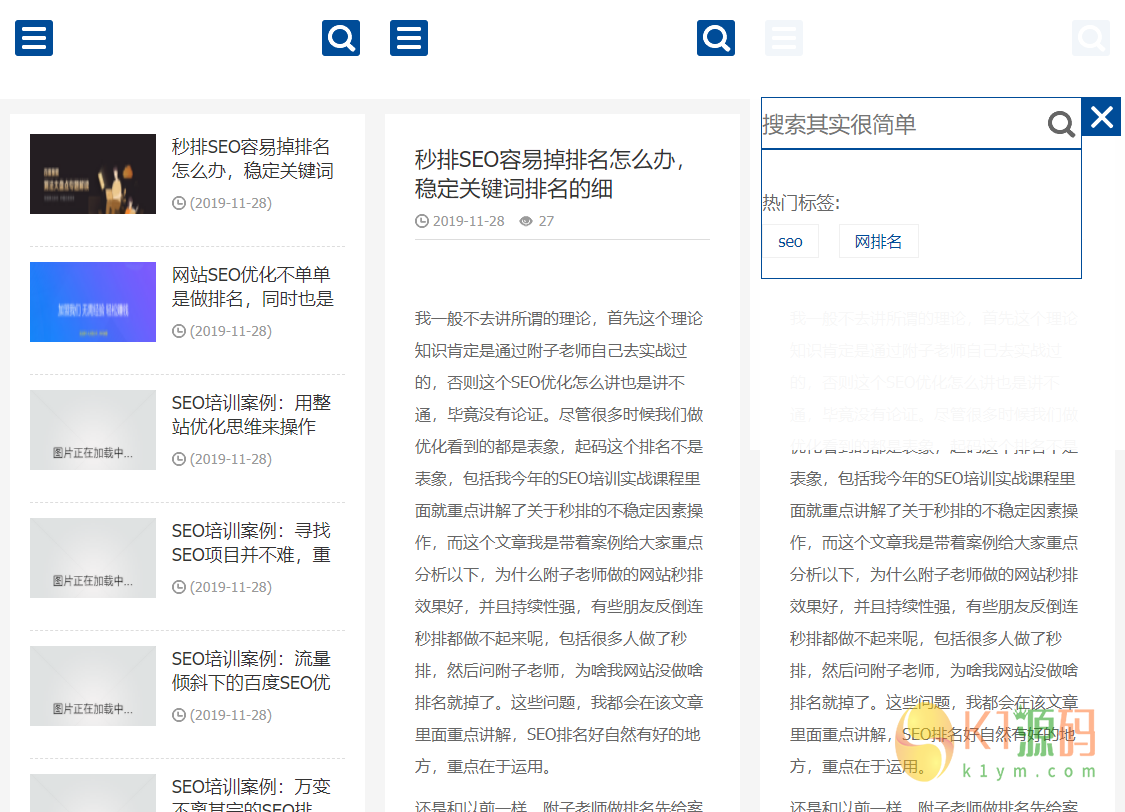Open "SEO培训案例：寻找SEO项目并不难" article
This screenshot has height=812, width=1125.
[251, 543]
